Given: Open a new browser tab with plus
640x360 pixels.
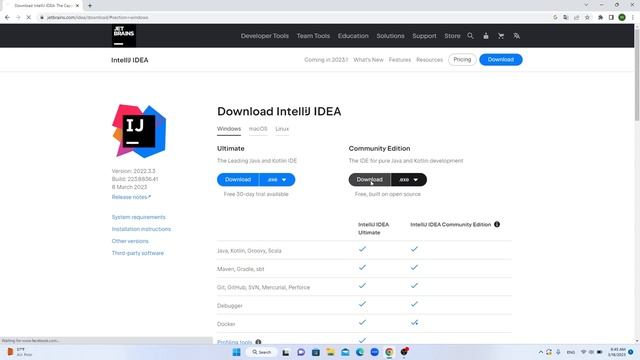Looking at the screenshot, I should point(90,6).
